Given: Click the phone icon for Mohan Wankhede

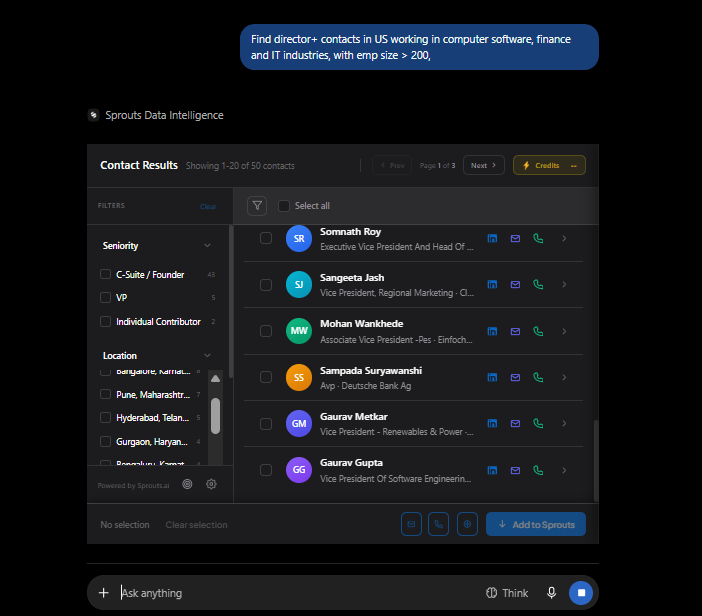Looking at the screenshot, I should click(x=538, y=331).
